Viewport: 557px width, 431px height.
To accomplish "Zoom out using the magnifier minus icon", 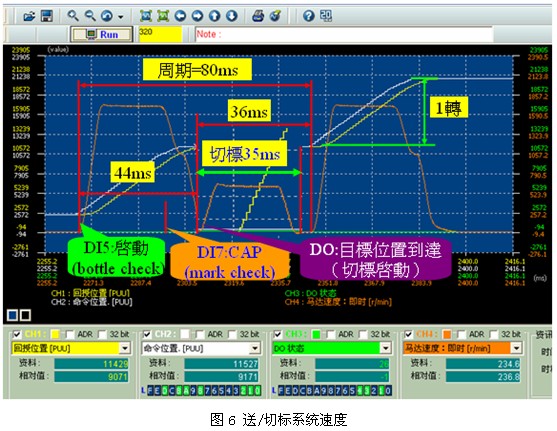I will click(90, 16).
